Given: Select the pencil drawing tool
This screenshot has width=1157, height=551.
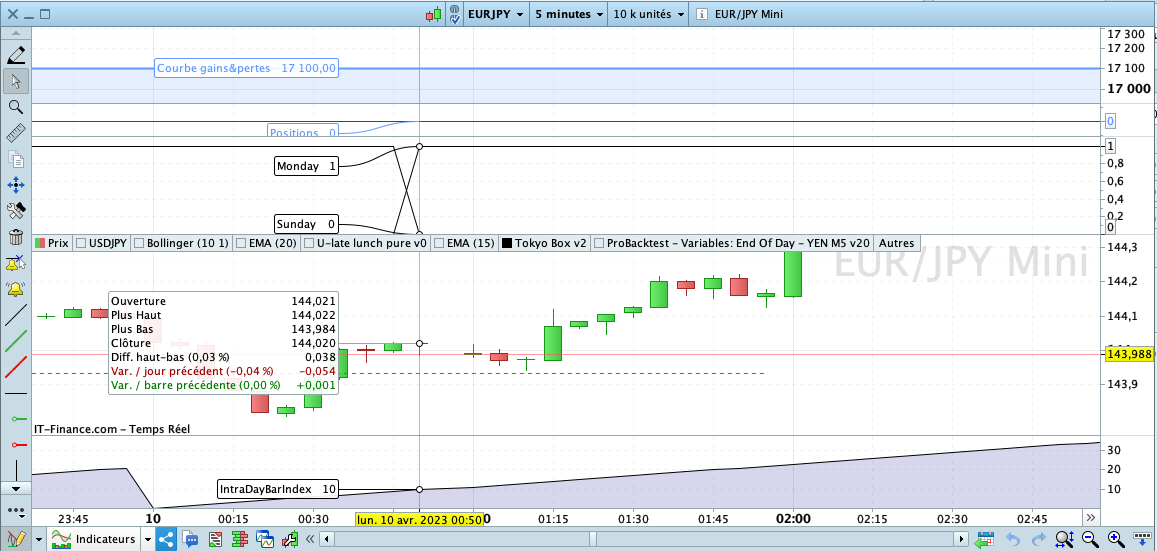Looking at the screenshot, I should pos(15,55).
